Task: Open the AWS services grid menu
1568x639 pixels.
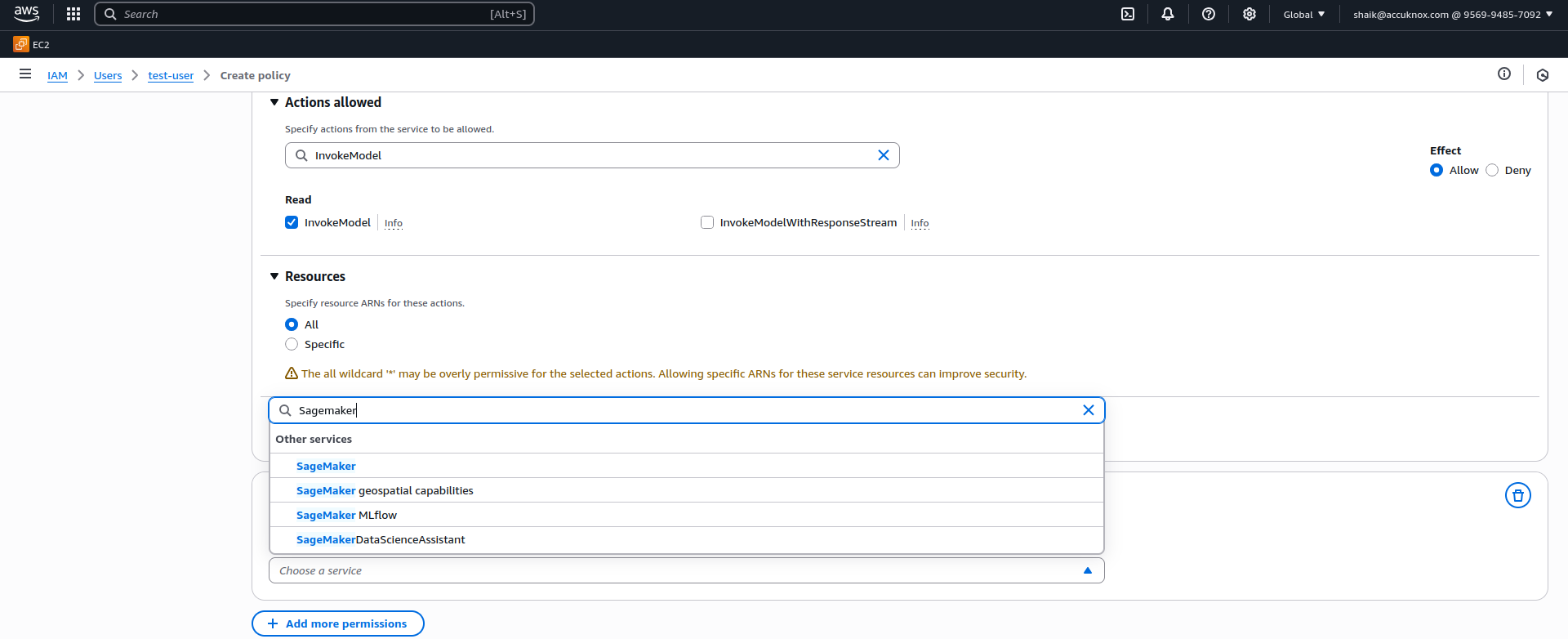Action: 73,14
